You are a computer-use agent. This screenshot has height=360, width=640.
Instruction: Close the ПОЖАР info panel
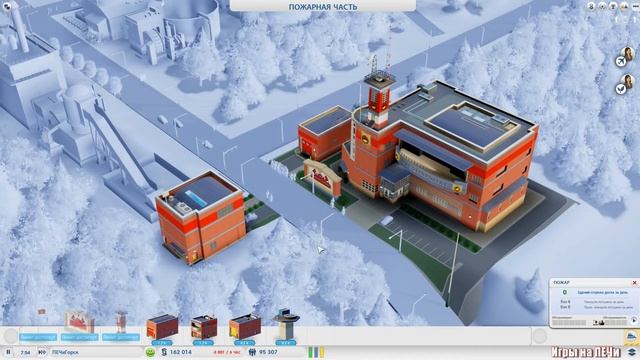pyautogui.click(x=634, y=282)
